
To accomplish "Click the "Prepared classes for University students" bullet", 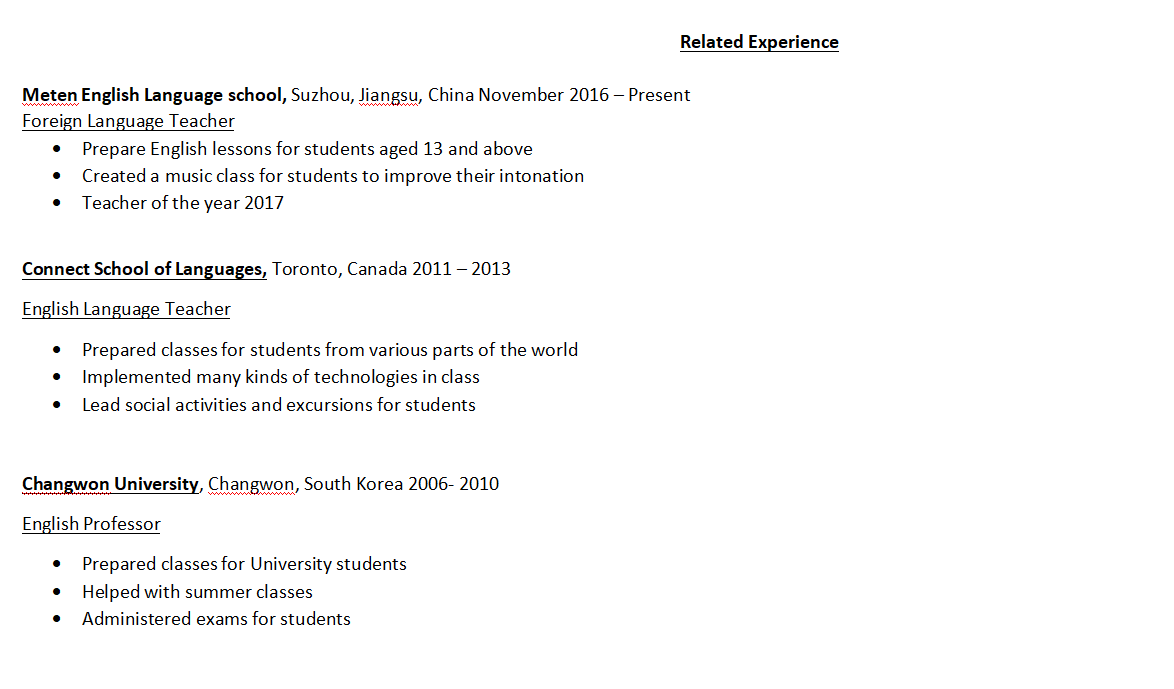I will (244, 564).
